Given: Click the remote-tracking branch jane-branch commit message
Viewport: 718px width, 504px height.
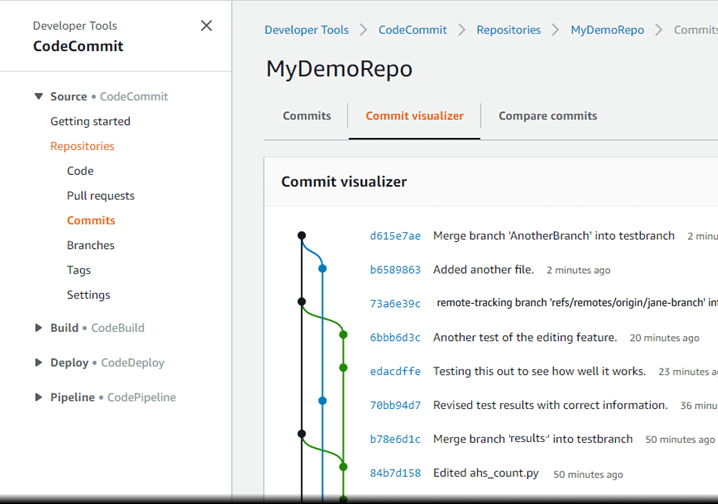Looking at the screenshot, I should (x=577, y=303).
